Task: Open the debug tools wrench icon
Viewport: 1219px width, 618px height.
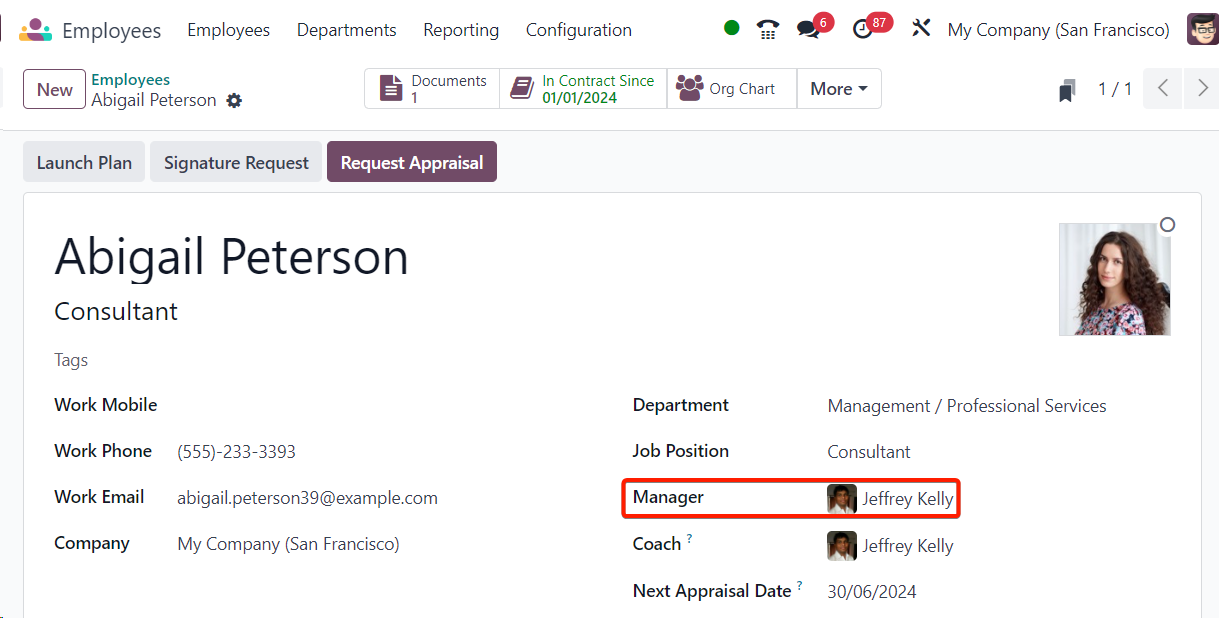Action: [921, 28]
